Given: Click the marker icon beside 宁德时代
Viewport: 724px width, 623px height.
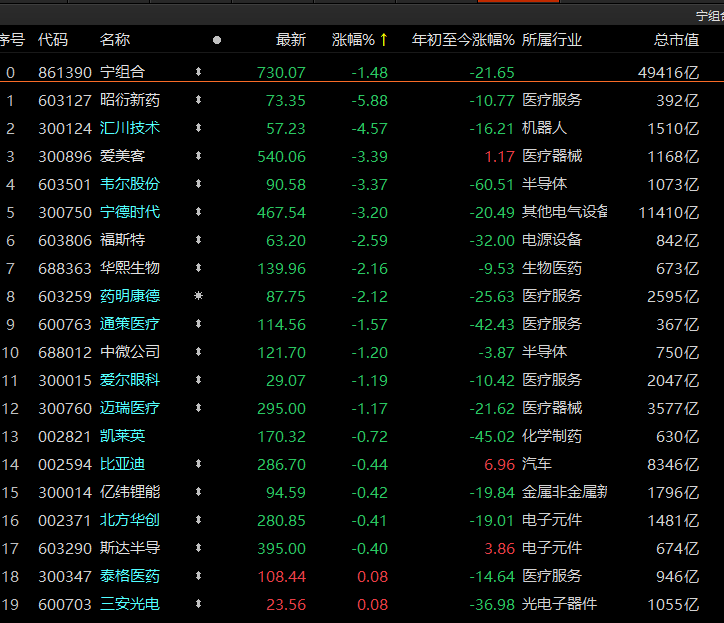Looking at the screenshot, I should pyautogui.click(x=198, y=213).
